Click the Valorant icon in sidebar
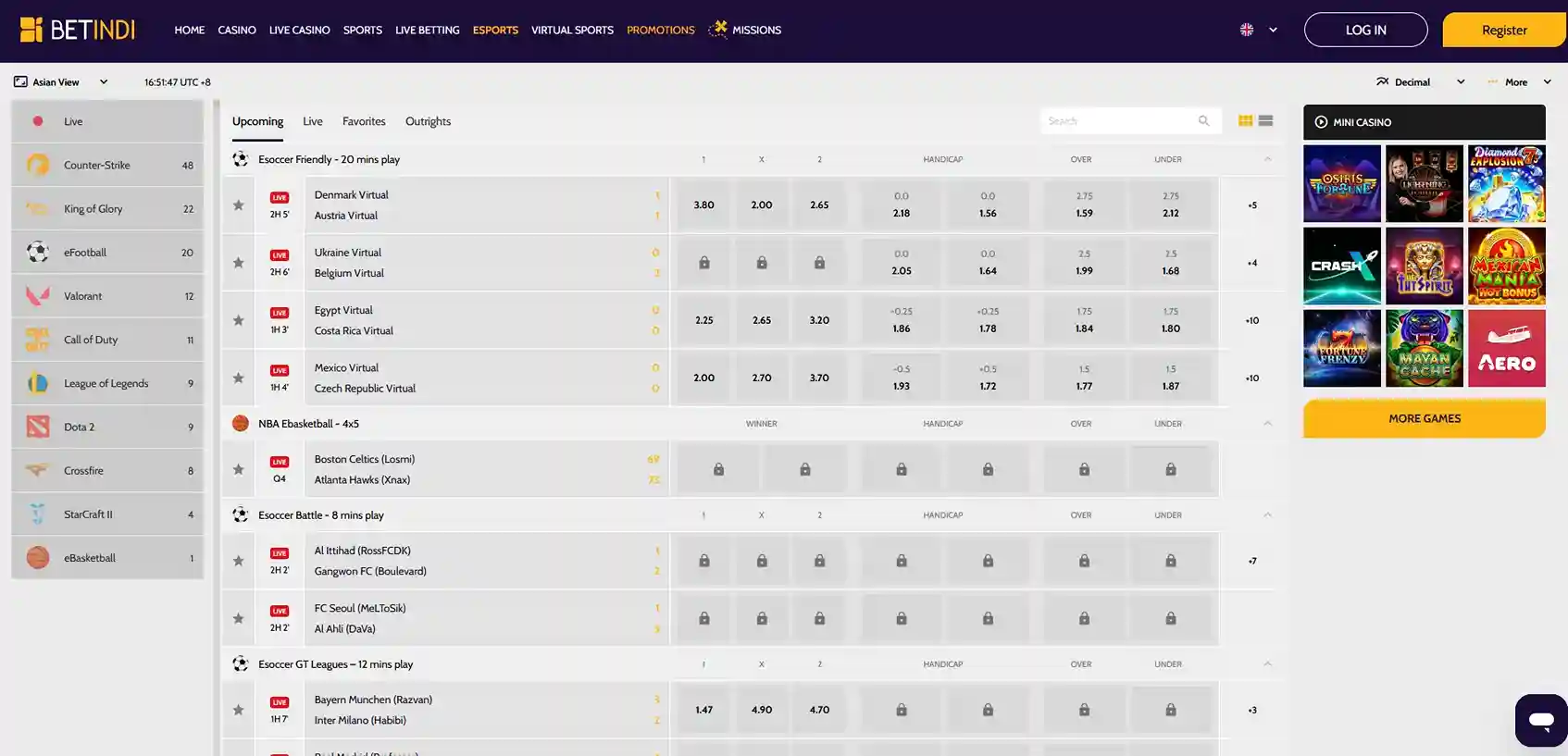This screenshot has width=1568, height=756. pos(38,296)
